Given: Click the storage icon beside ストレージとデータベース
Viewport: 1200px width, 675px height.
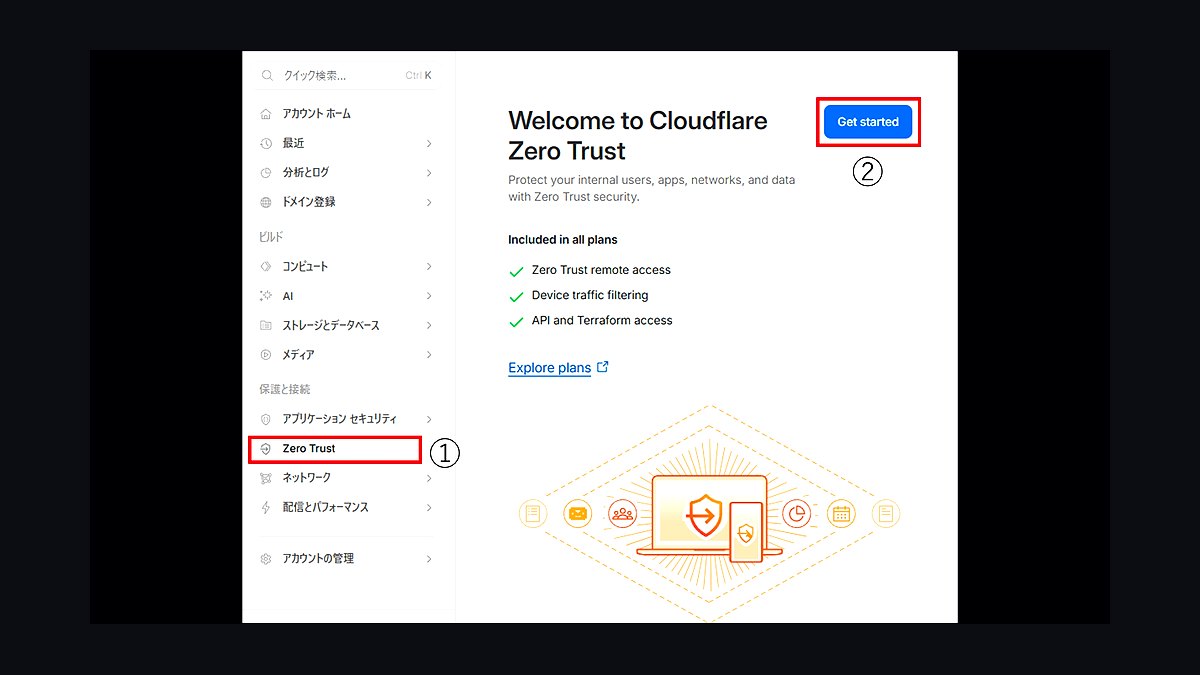Looking at the screenshot, I should tap(265, 326).
